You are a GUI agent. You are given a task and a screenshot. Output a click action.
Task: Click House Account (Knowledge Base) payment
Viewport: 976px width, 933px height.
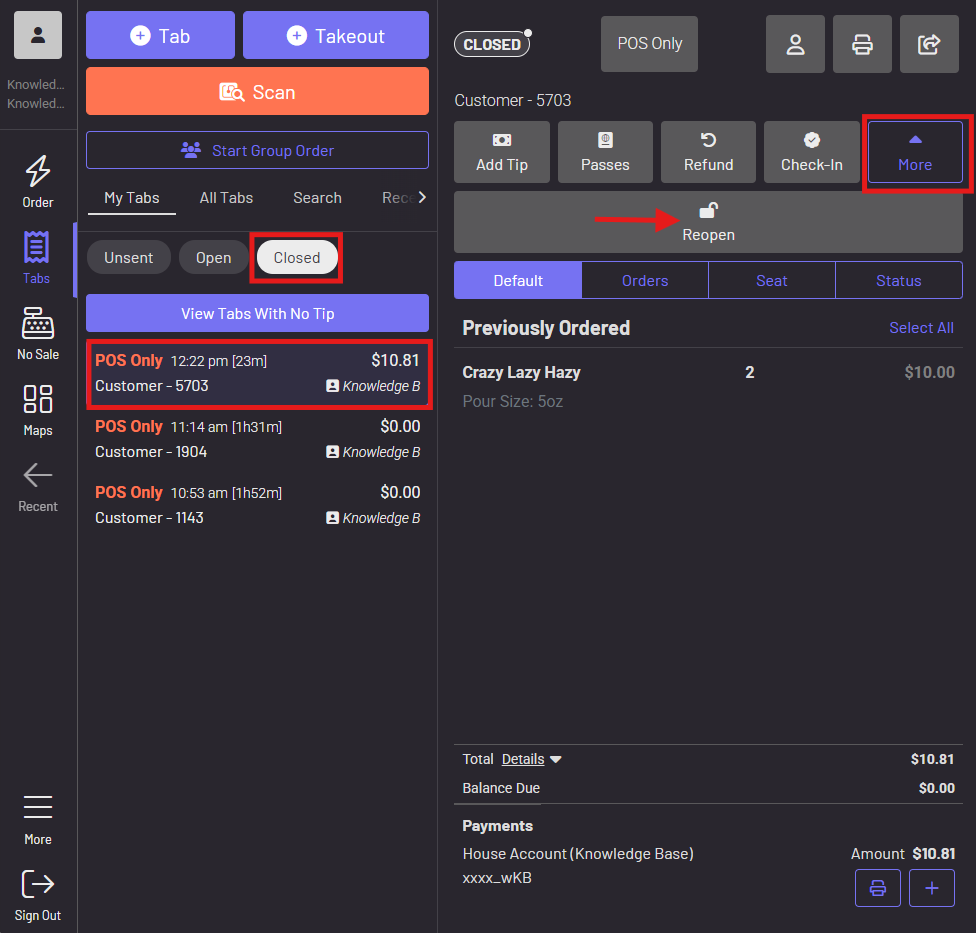[x=578, y=854]
